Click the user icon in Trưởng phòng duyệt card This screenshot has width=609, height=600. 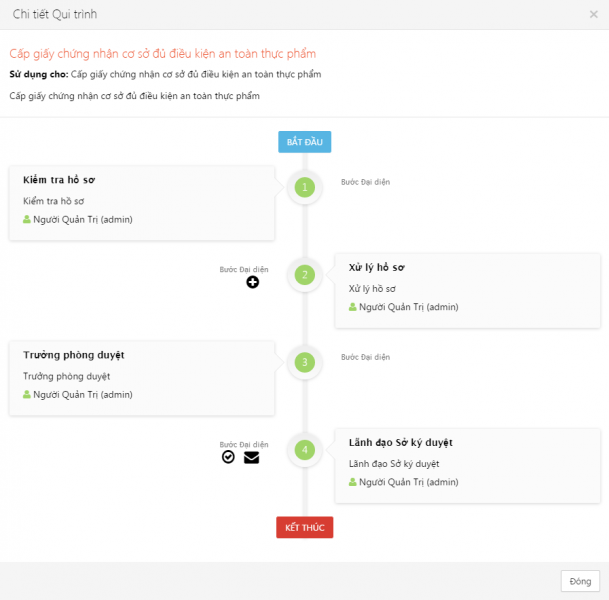pyautogui.click(x=26, y=395)
